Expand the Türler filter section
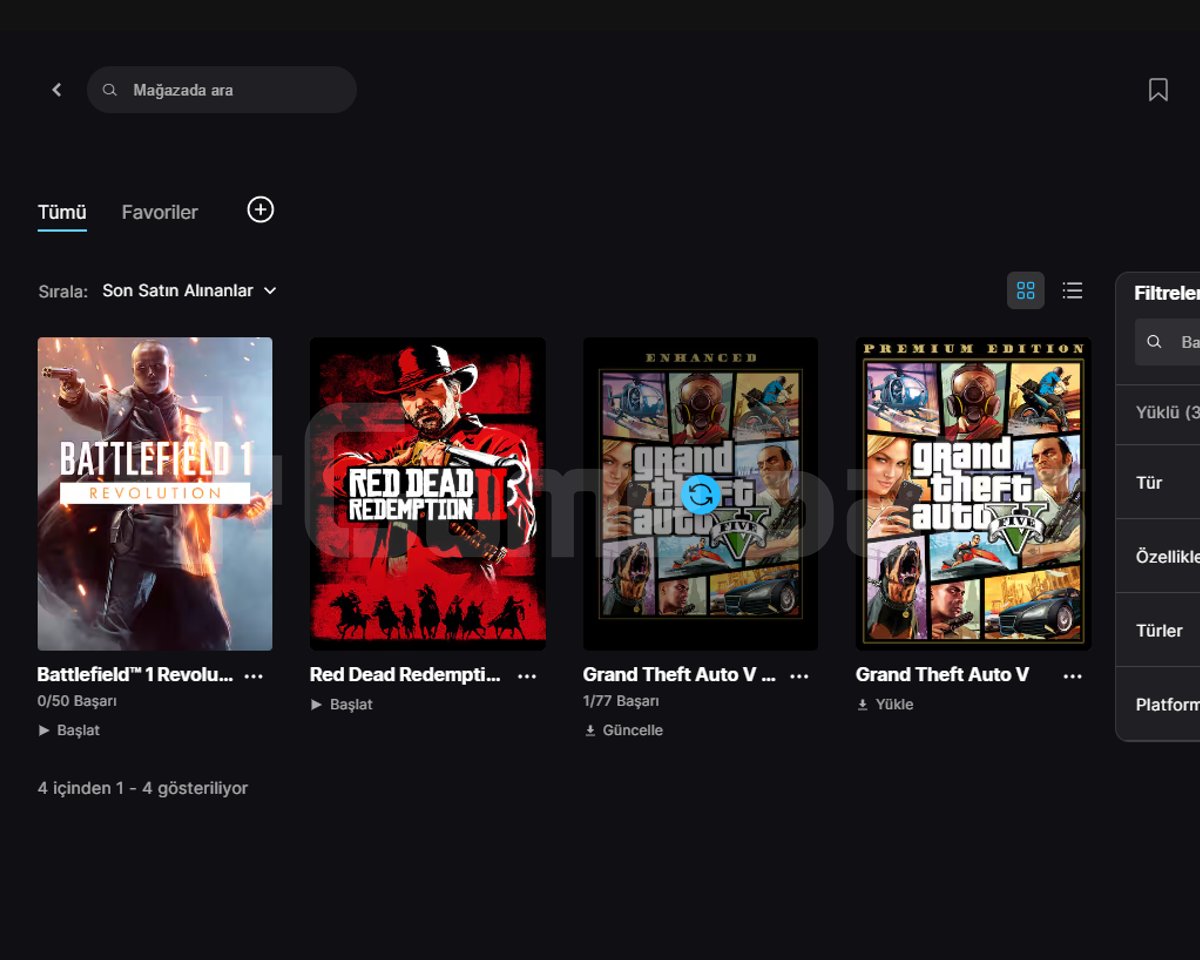This screenshot has height=960, width=1200. (1160, 631)
